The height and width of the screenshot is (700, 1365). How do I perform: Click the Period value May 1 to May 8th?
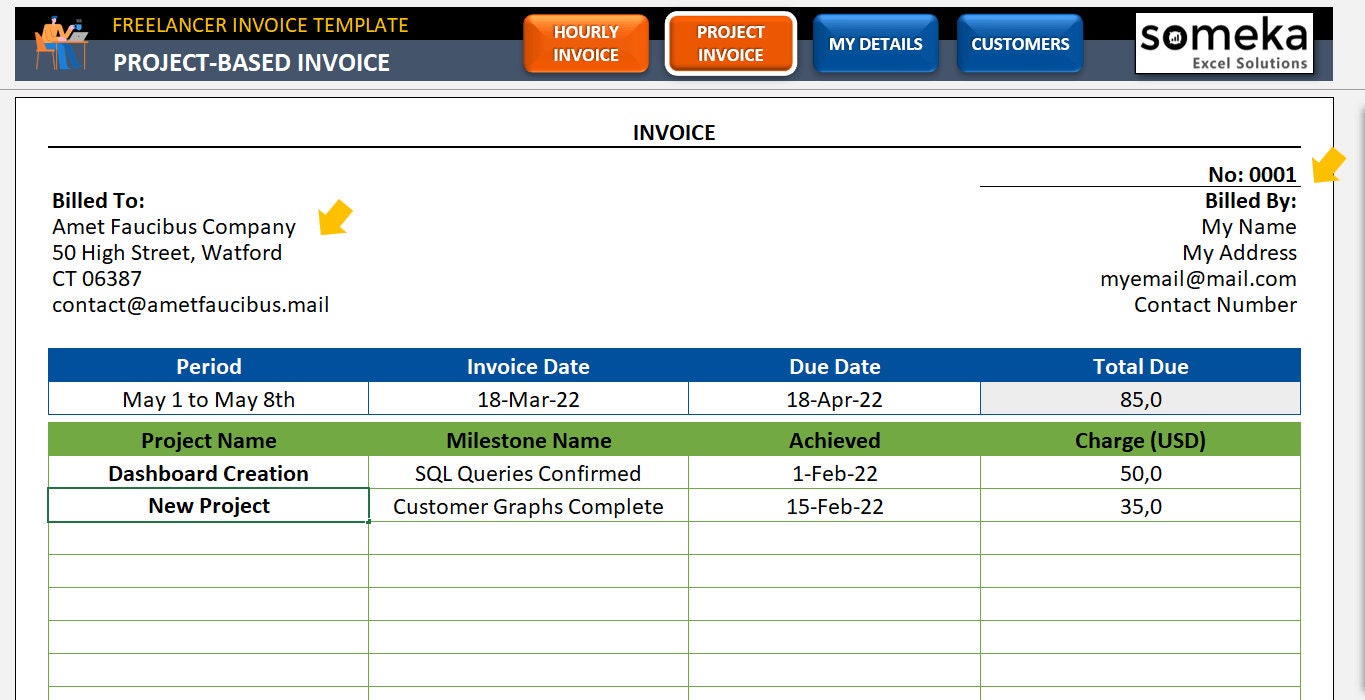click(x=208, y=399)
